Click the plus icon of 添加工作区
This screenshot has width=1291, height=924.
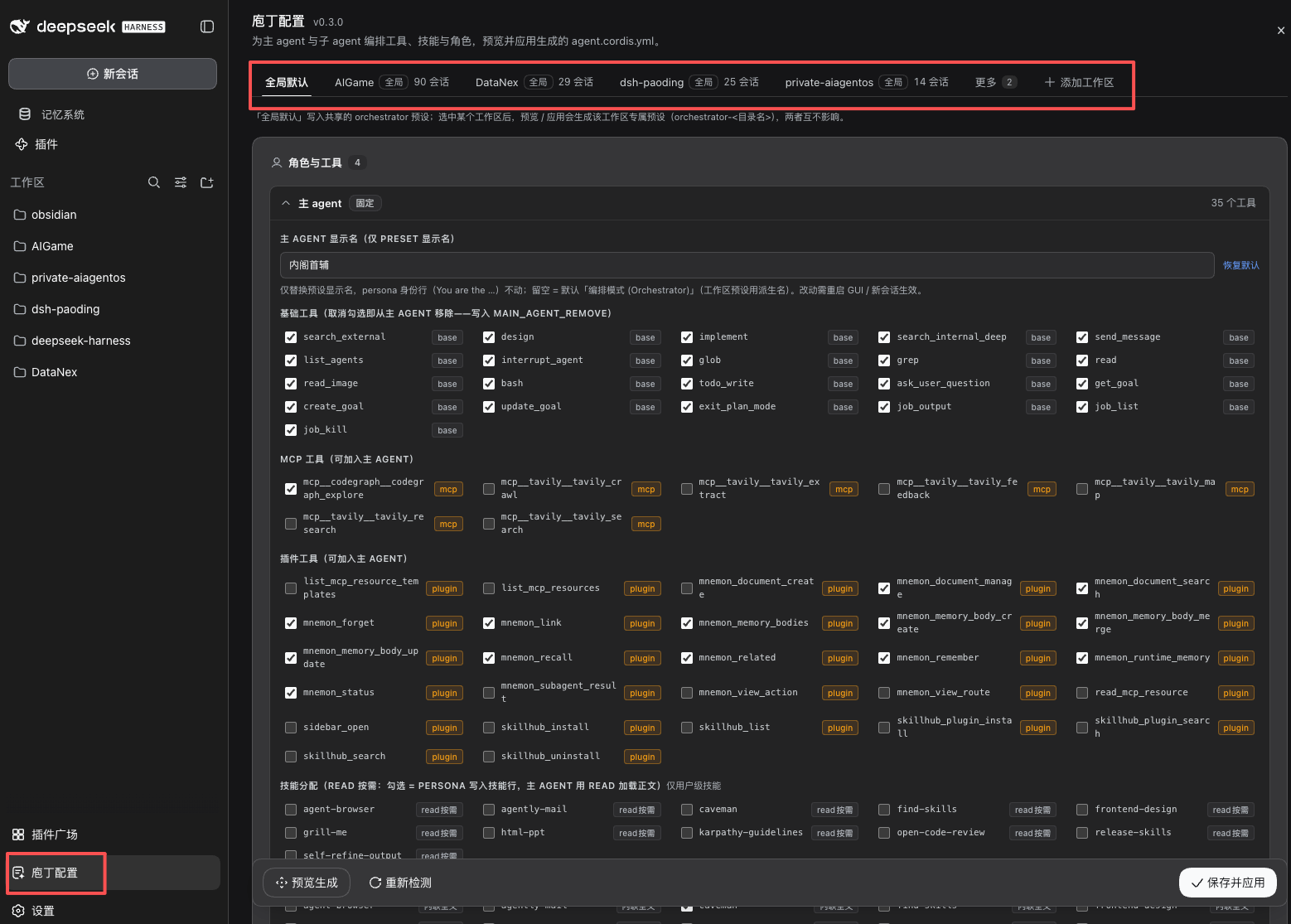1050,82
